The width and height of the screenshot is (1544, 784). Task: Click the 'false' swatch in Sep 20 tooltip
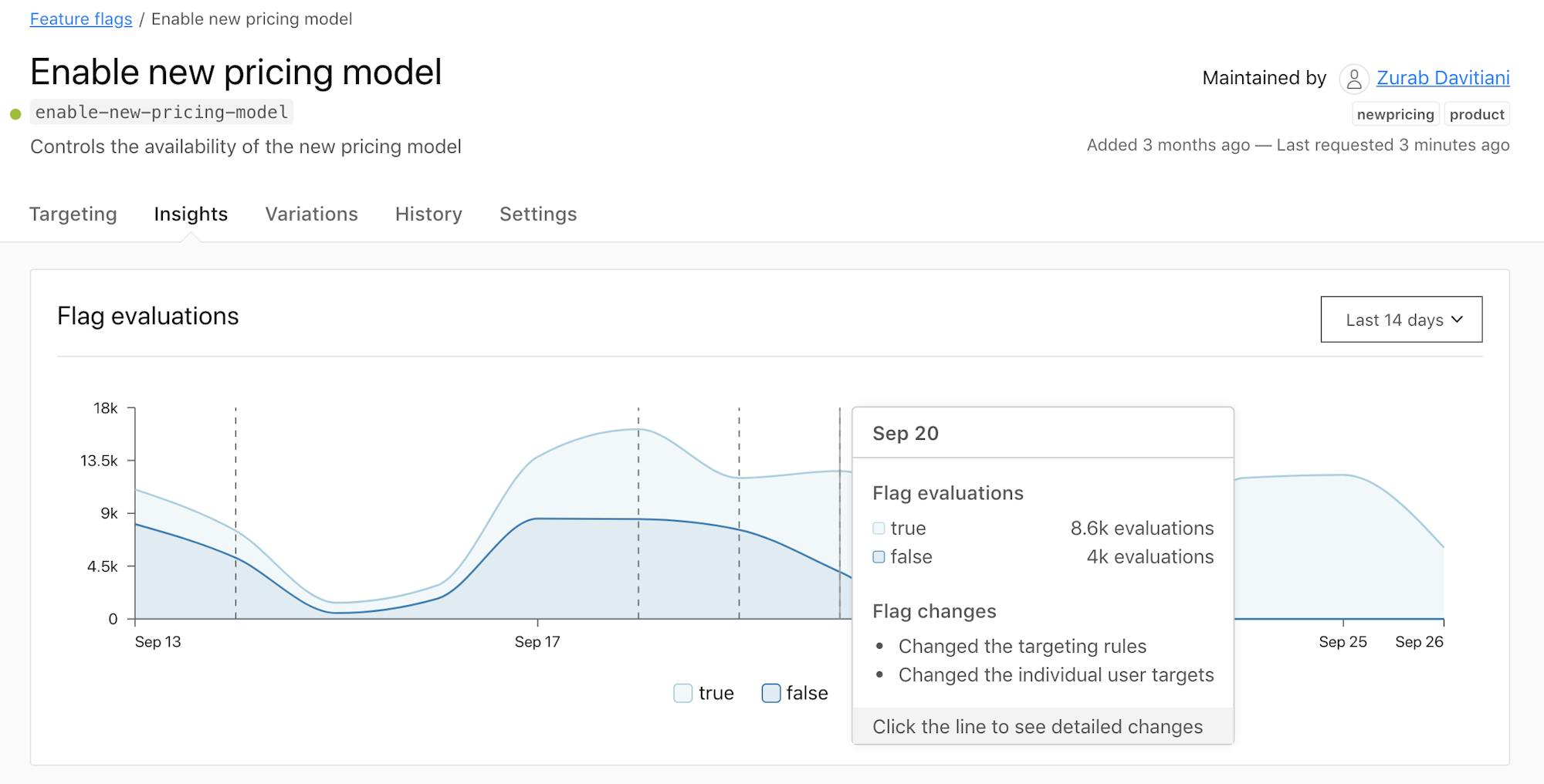tap(879, 557)
